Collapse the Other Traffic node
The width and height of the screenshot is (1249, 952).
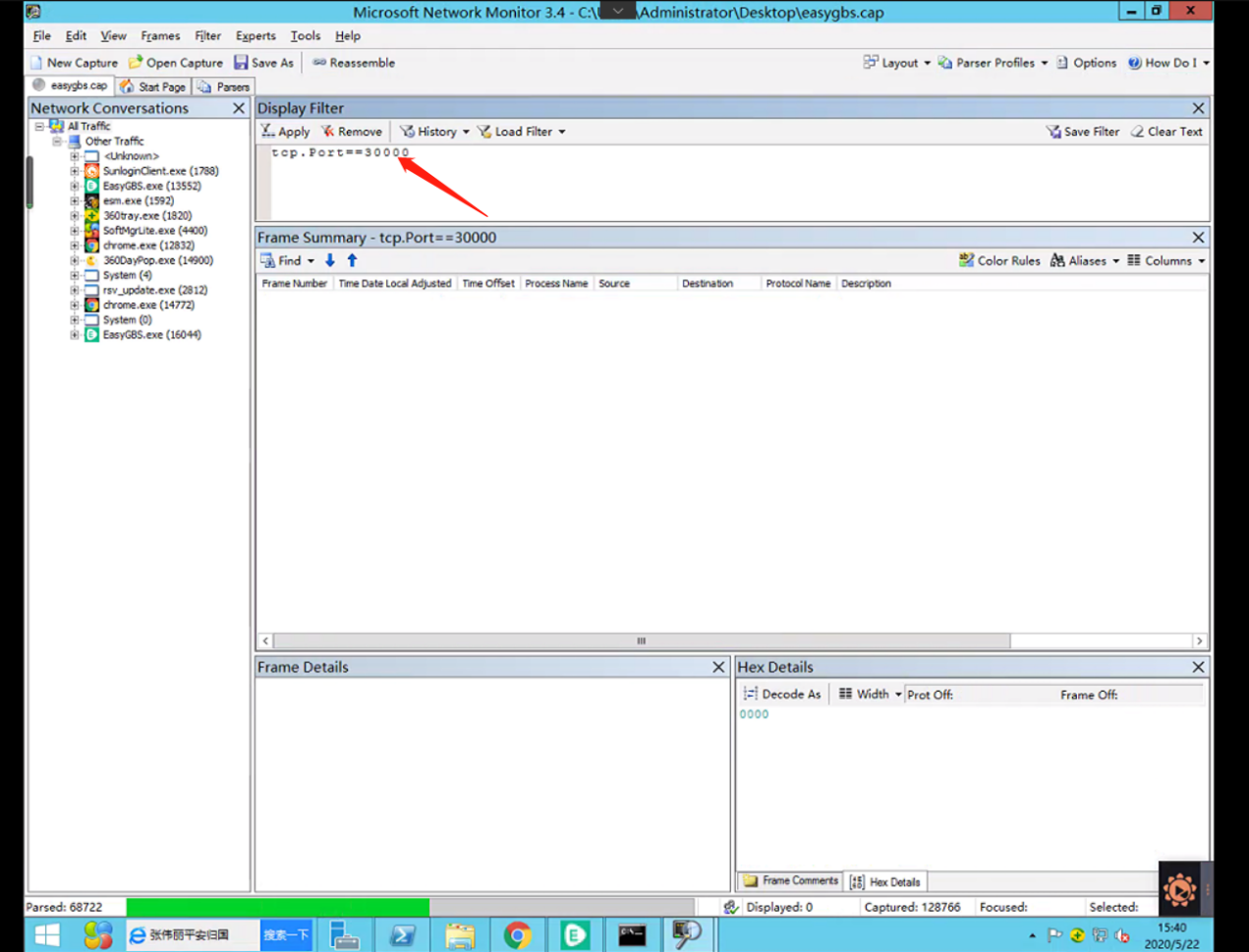click(x=57, y=141)
